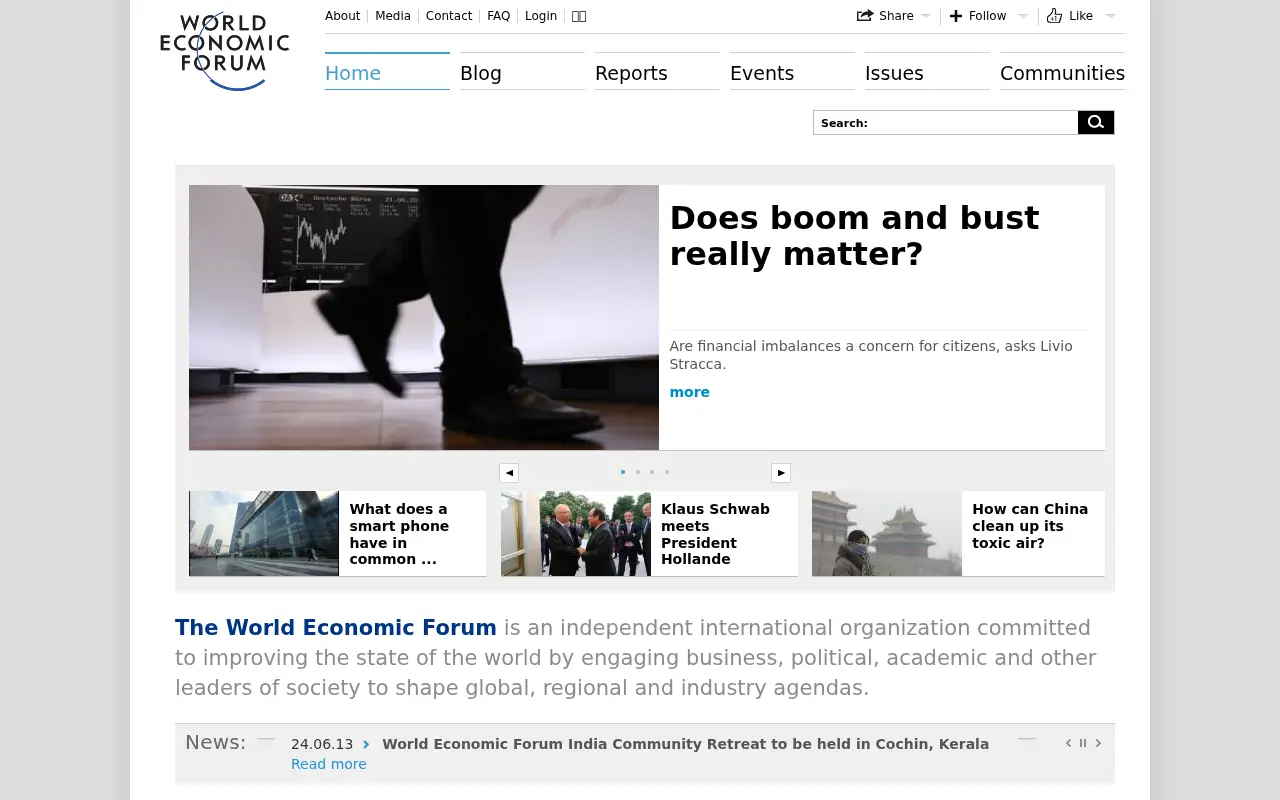Expand the Follow dropdown arrow
This screenshot has height=800, width=1280.
click(1022, 16)
